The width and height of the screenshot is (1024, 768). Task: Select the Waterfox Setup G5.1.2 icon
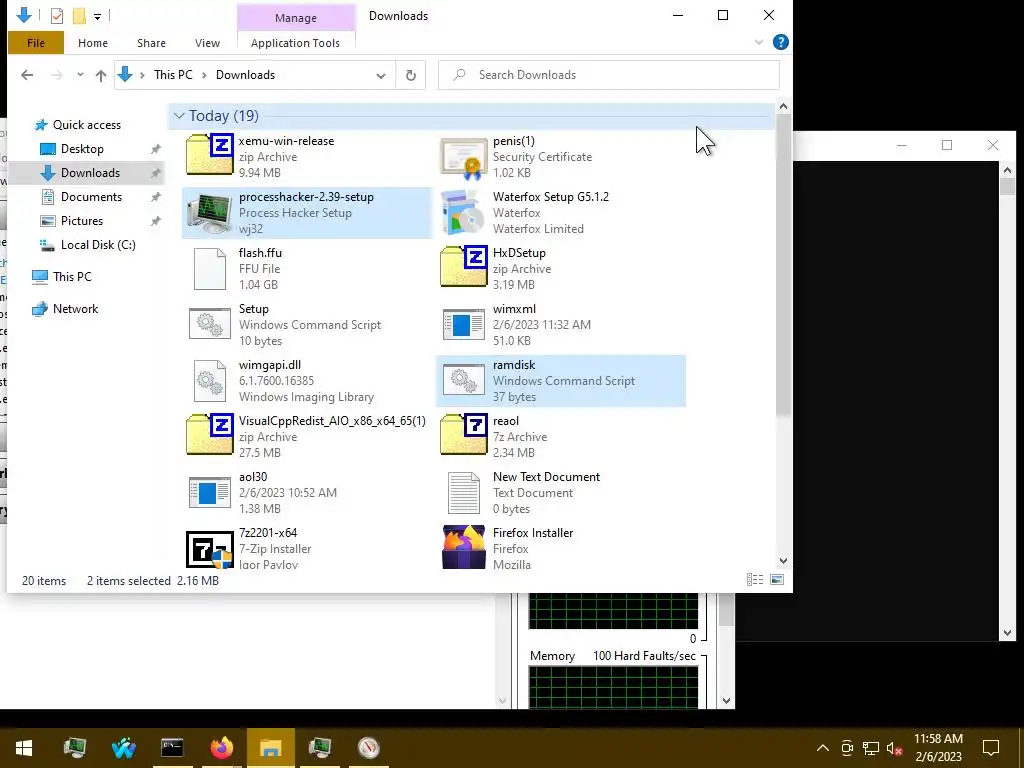[x=464, y=212]
